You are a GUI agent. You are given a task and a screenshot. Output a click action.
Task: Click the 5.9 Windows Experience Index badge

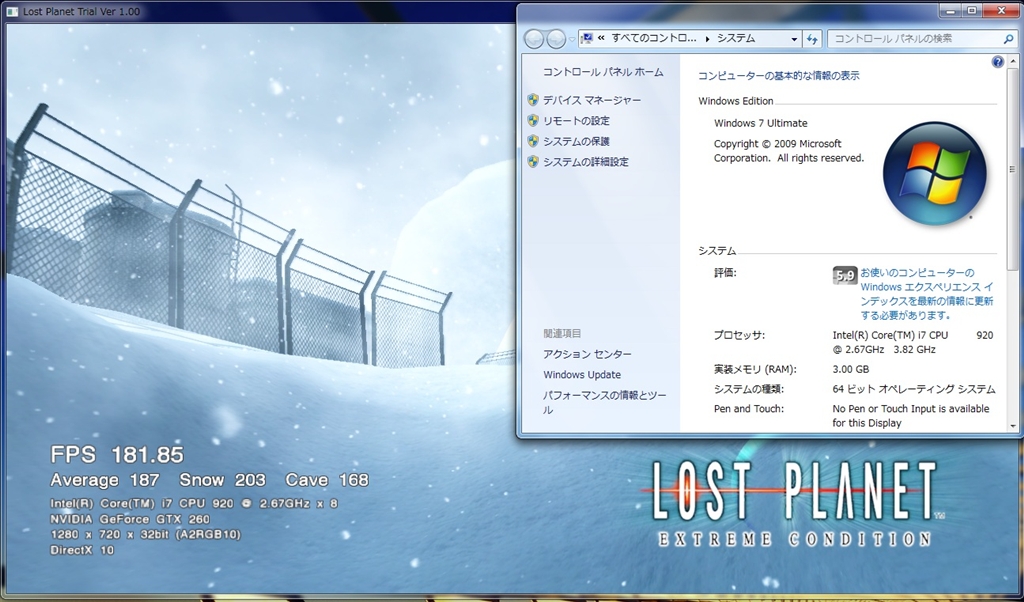tap(844, 275)
